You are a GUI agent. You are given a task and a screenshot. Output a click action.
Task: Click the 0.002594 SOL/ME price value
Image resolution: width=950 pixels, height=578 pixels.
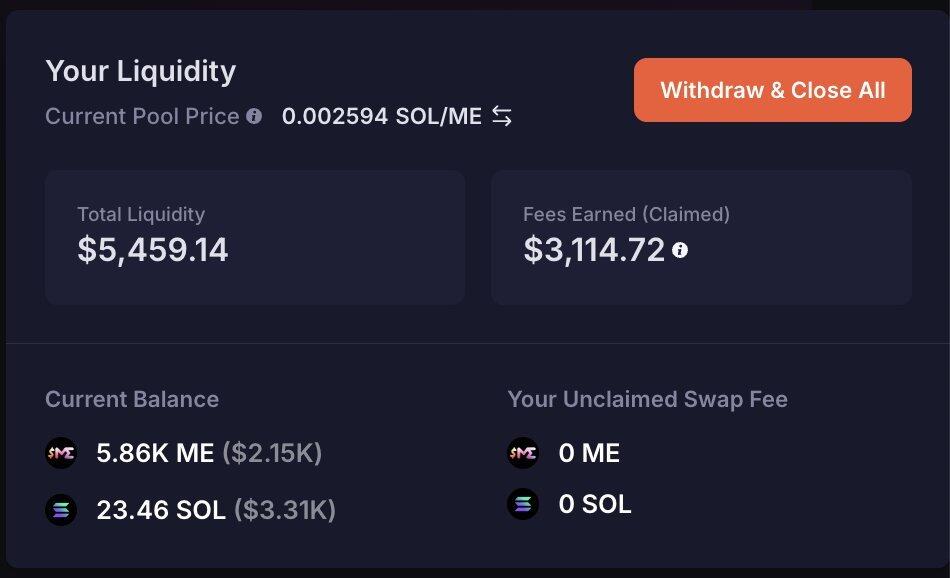click(381, 116)
